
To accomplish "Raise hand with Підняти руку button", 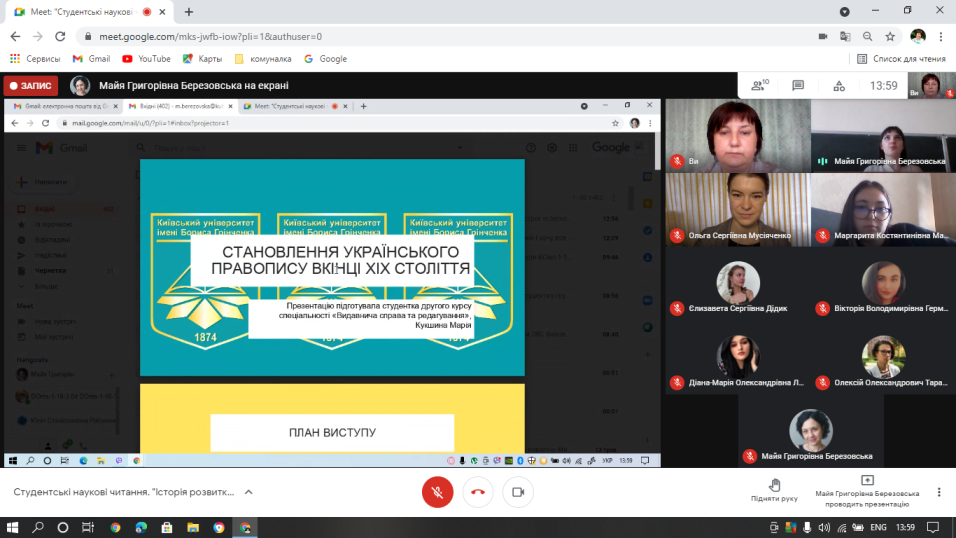I will (x=775, y=490).
